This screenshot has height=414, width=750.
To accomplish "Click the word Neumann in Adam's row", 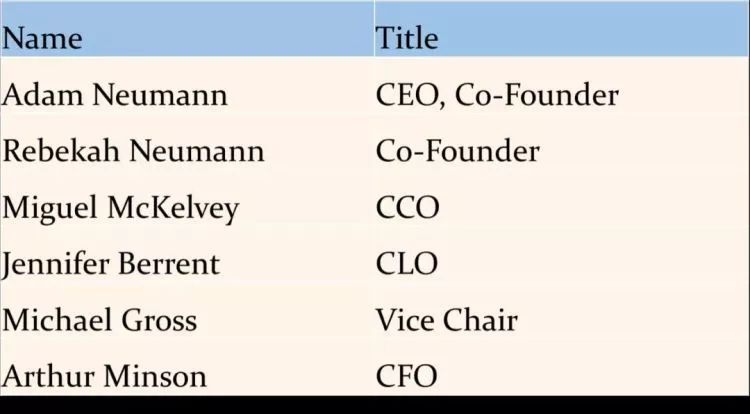I will point(160,95).
